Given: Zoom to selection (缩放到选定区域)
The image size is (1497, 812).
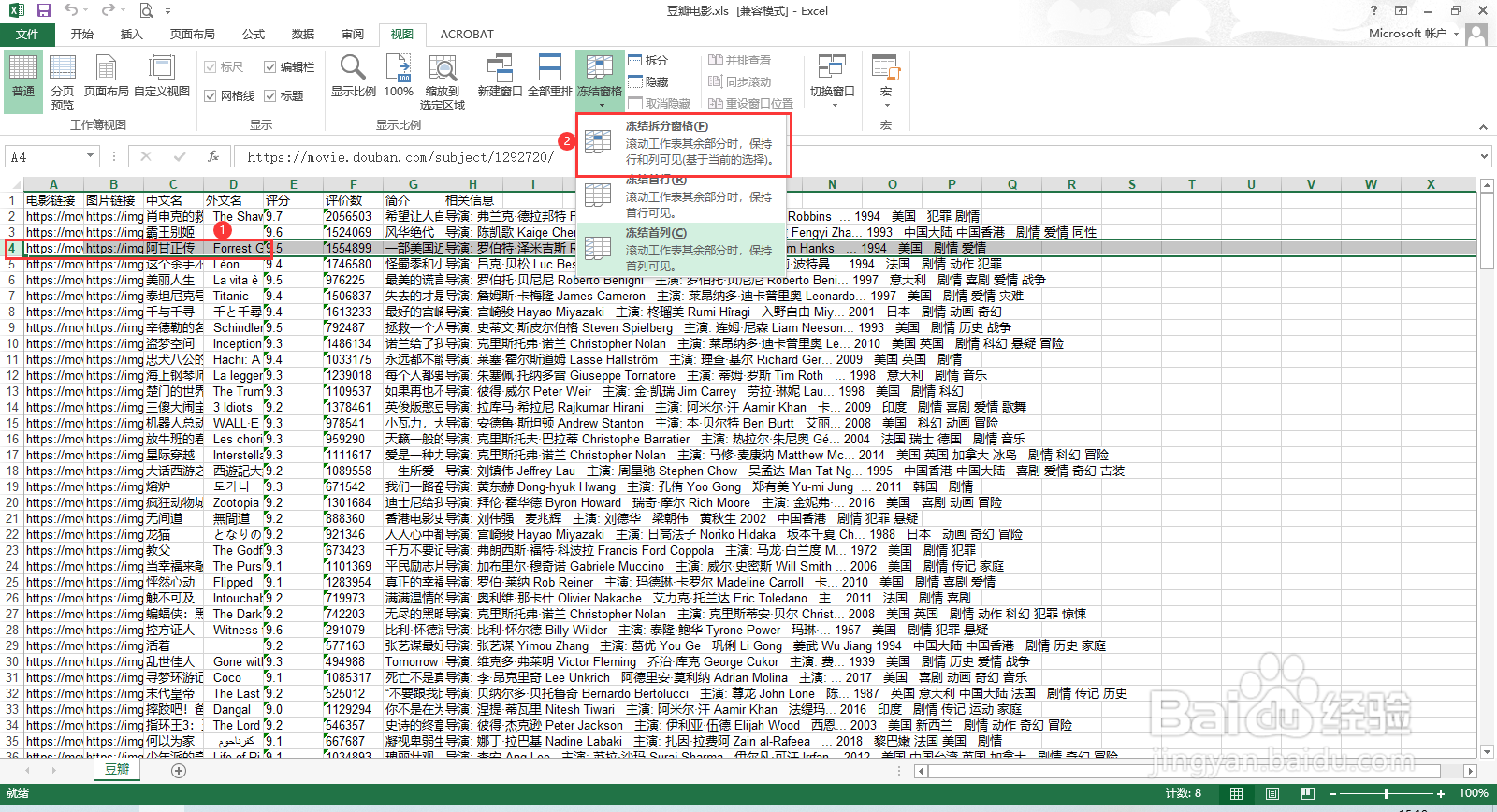Looking at the screenshot, I should click(x=443, y=80).
